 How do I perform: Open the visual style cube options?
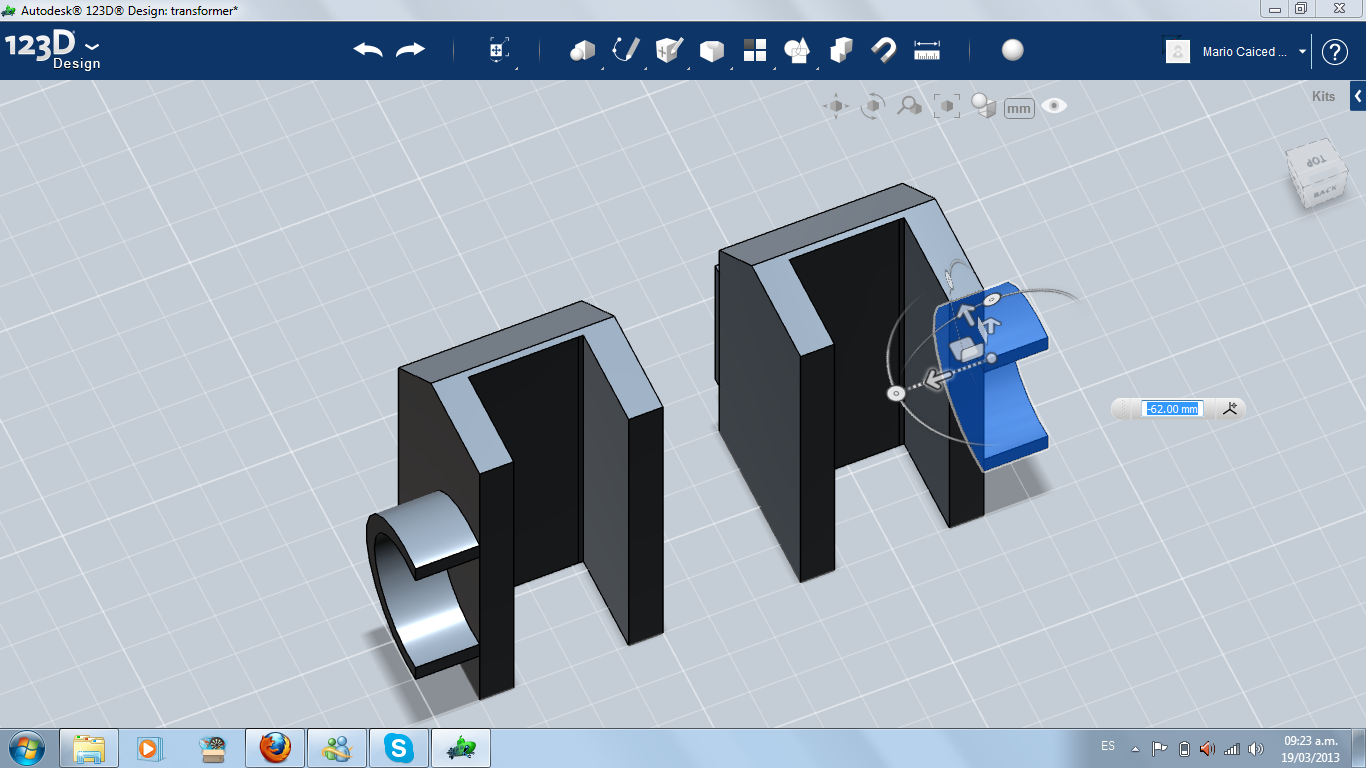click(984, 106)
